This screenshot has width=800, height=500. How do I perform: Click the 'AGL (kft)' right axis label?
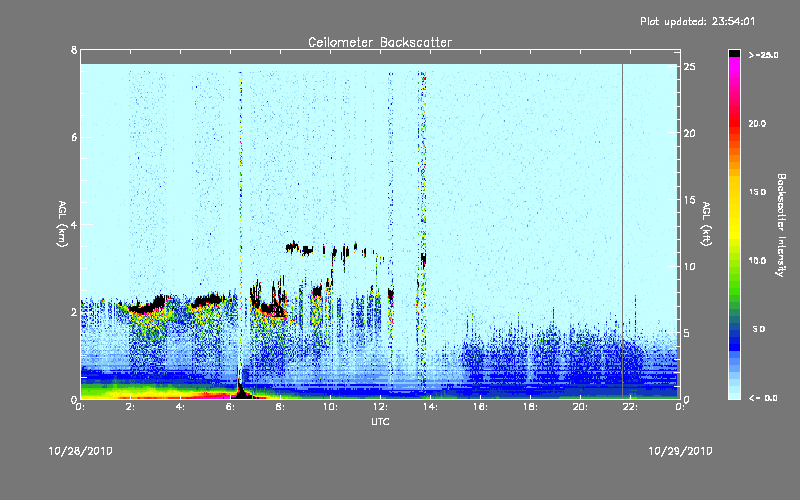pos(706,224)
